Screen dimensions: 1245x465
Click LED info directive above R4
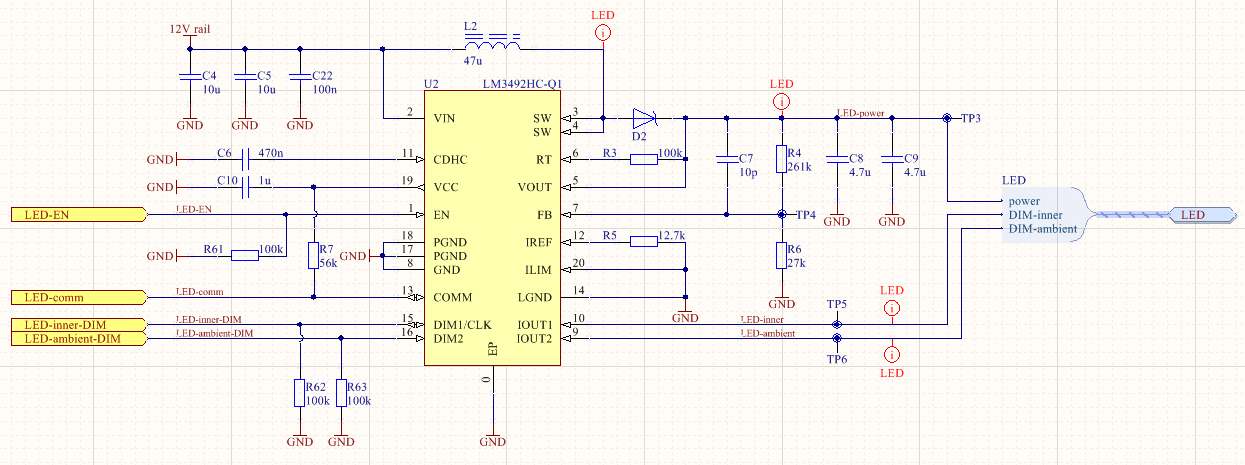pos(782,101)
